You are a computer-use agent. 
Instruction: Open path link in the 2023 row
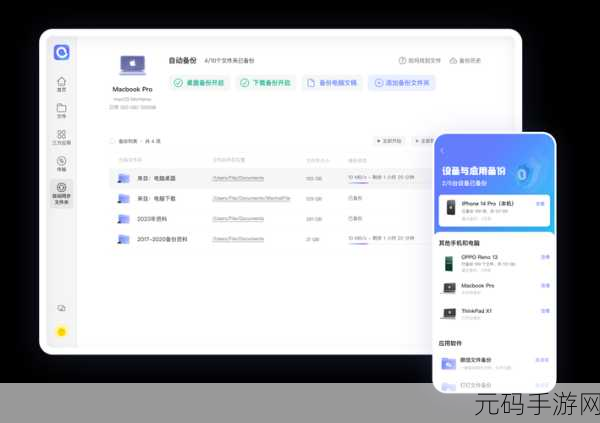238,219
